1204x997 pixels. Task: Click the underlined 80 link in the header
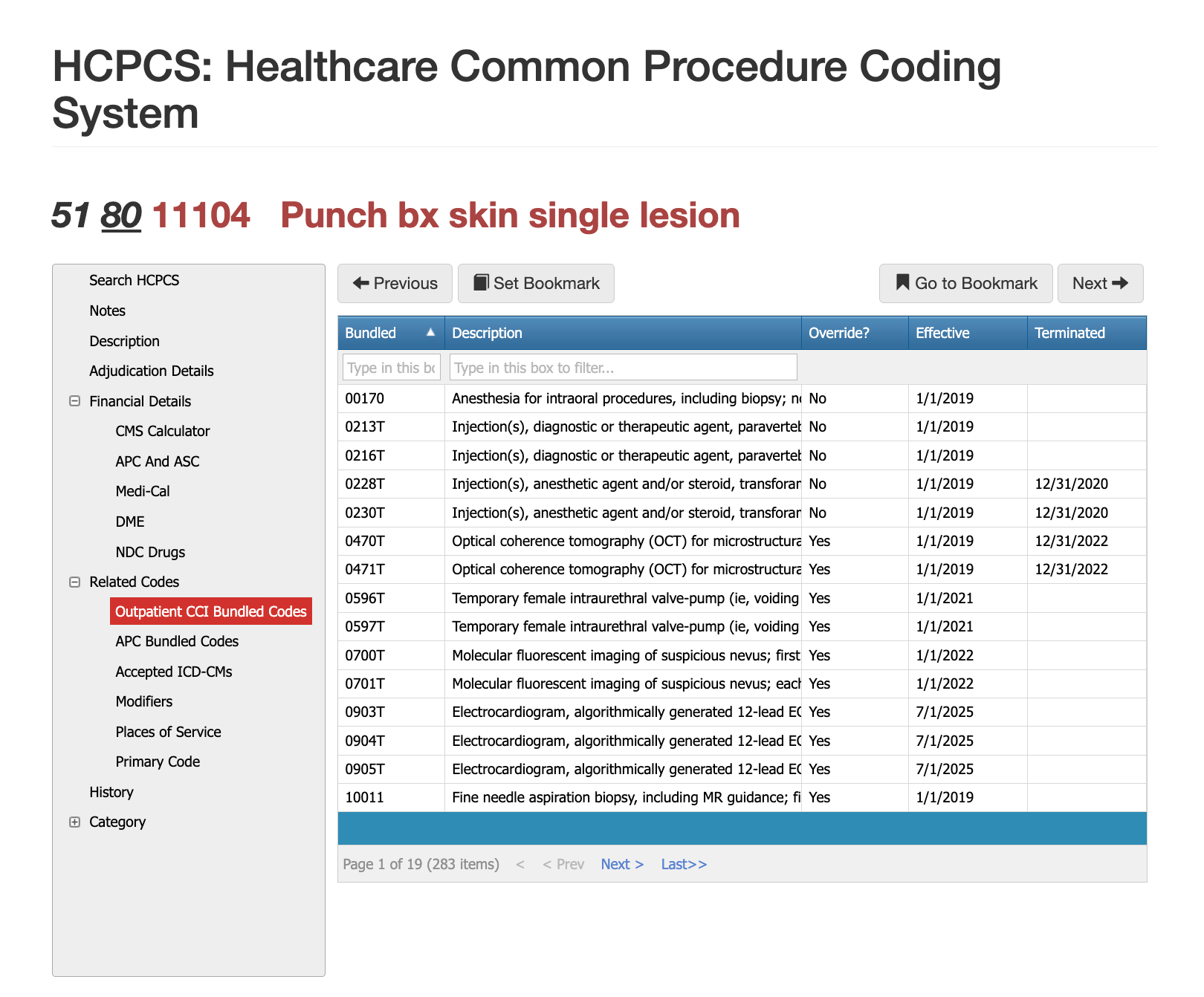tap(121, 215)
